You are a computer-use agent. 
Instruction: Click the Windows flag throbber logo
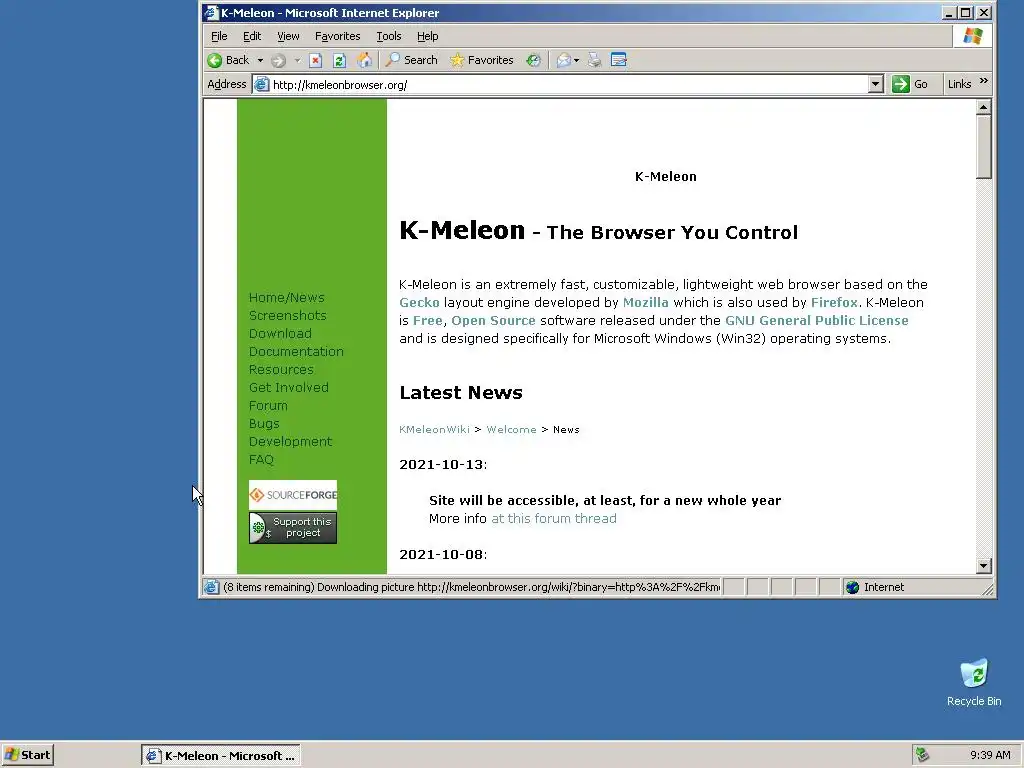coord(972,36)
